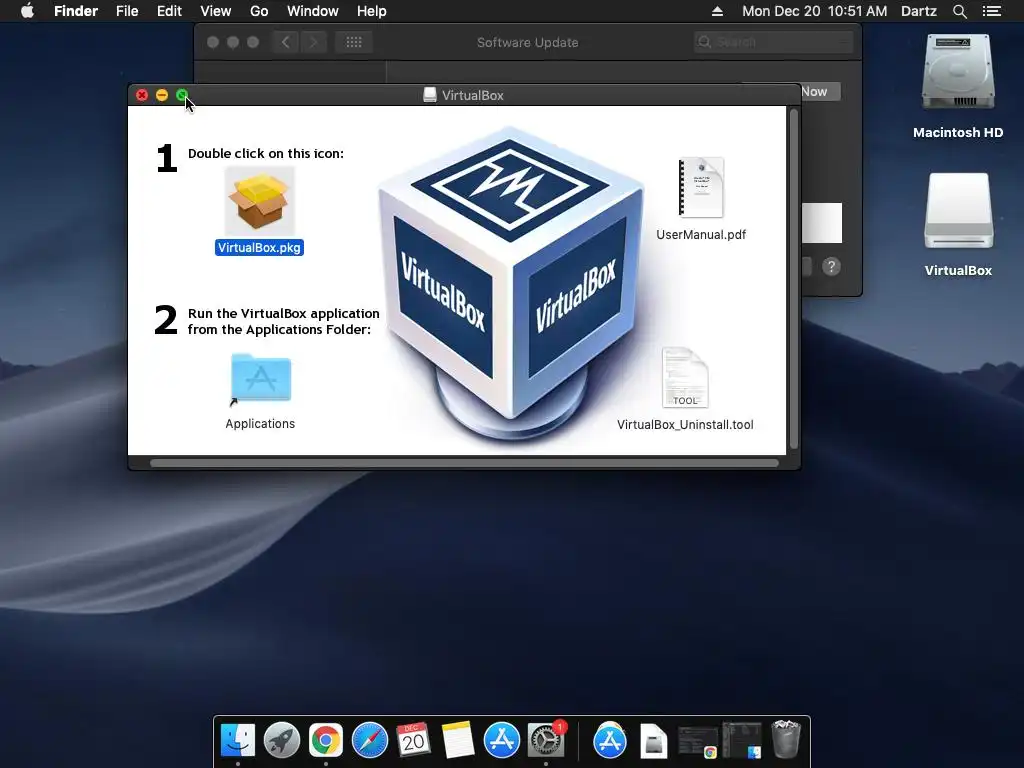
Task: Click the Macintosh HD drive on desktop
Action: [x=958, y=72]
